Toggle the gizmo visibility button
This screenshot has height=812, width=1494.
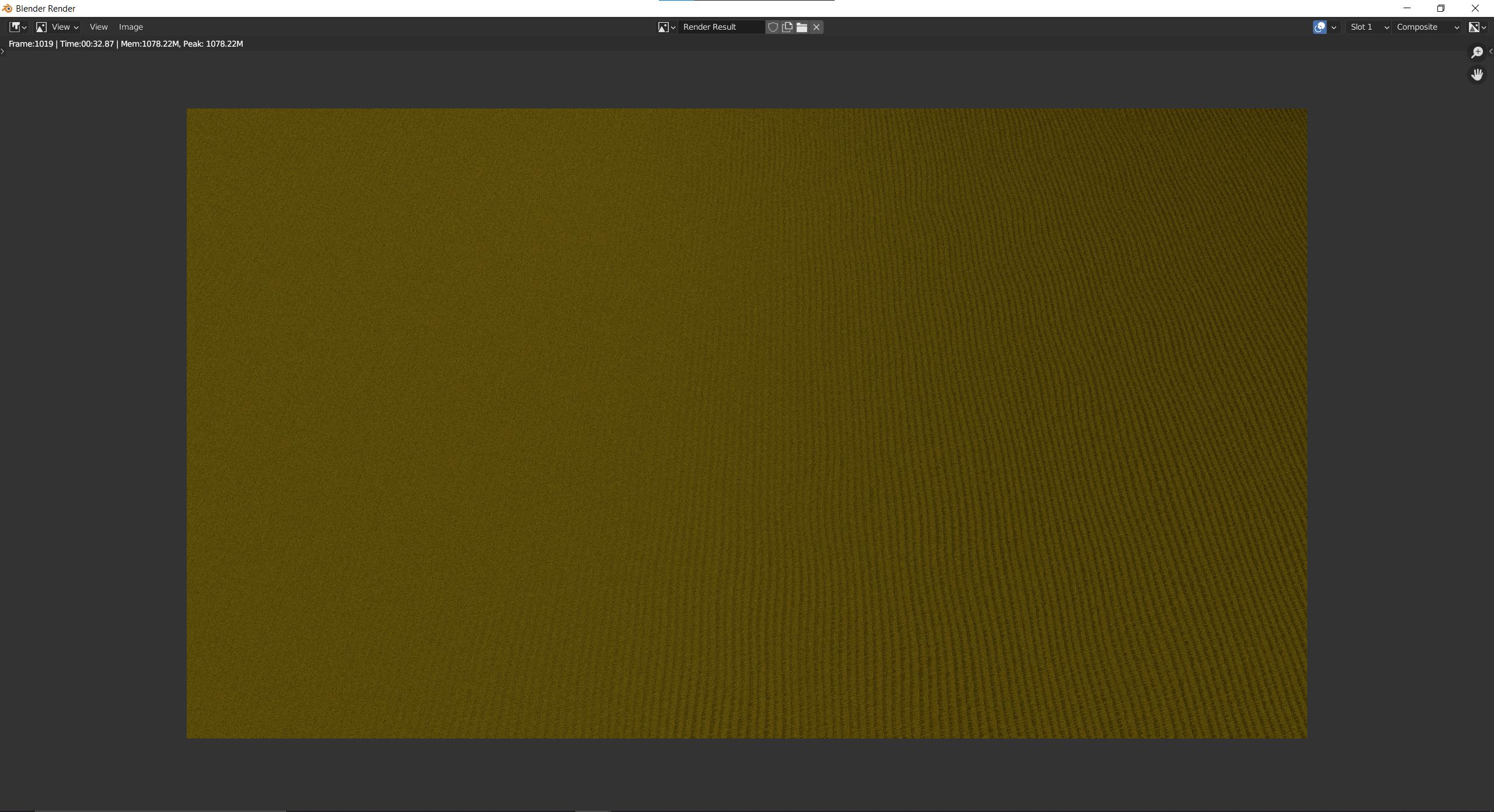(1320, 27)
